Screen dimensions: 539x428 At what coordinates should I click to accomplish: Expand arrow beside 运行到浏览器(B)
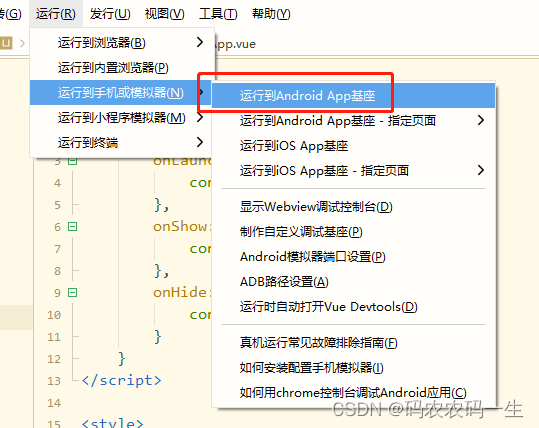200,42
